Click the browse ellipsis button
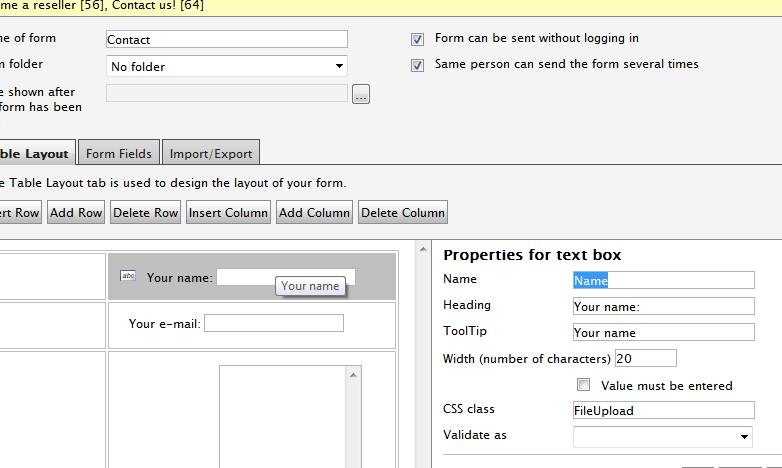The image size is (782, 468). (x=361, y=94)
